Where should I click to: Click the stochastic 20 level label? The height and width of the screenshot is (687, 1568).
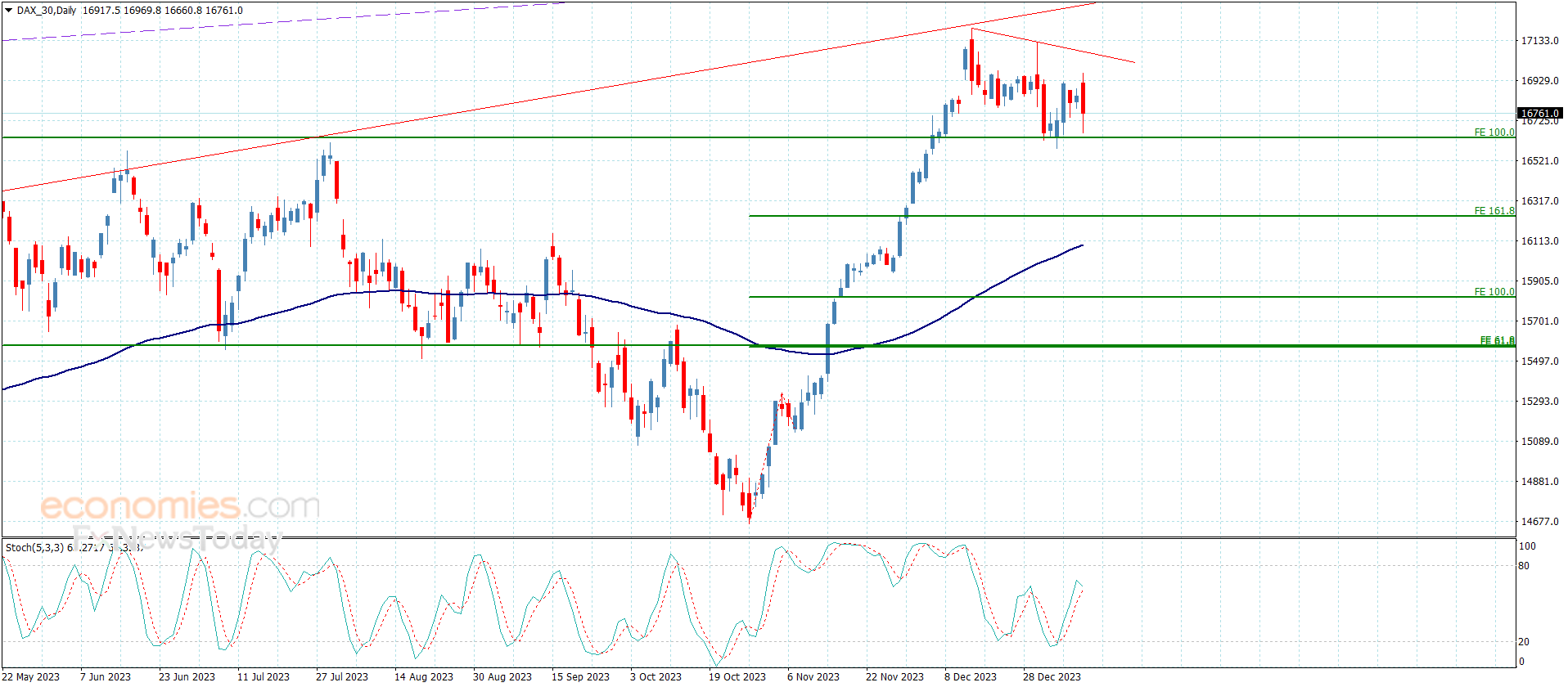[x=1523, y=641]
